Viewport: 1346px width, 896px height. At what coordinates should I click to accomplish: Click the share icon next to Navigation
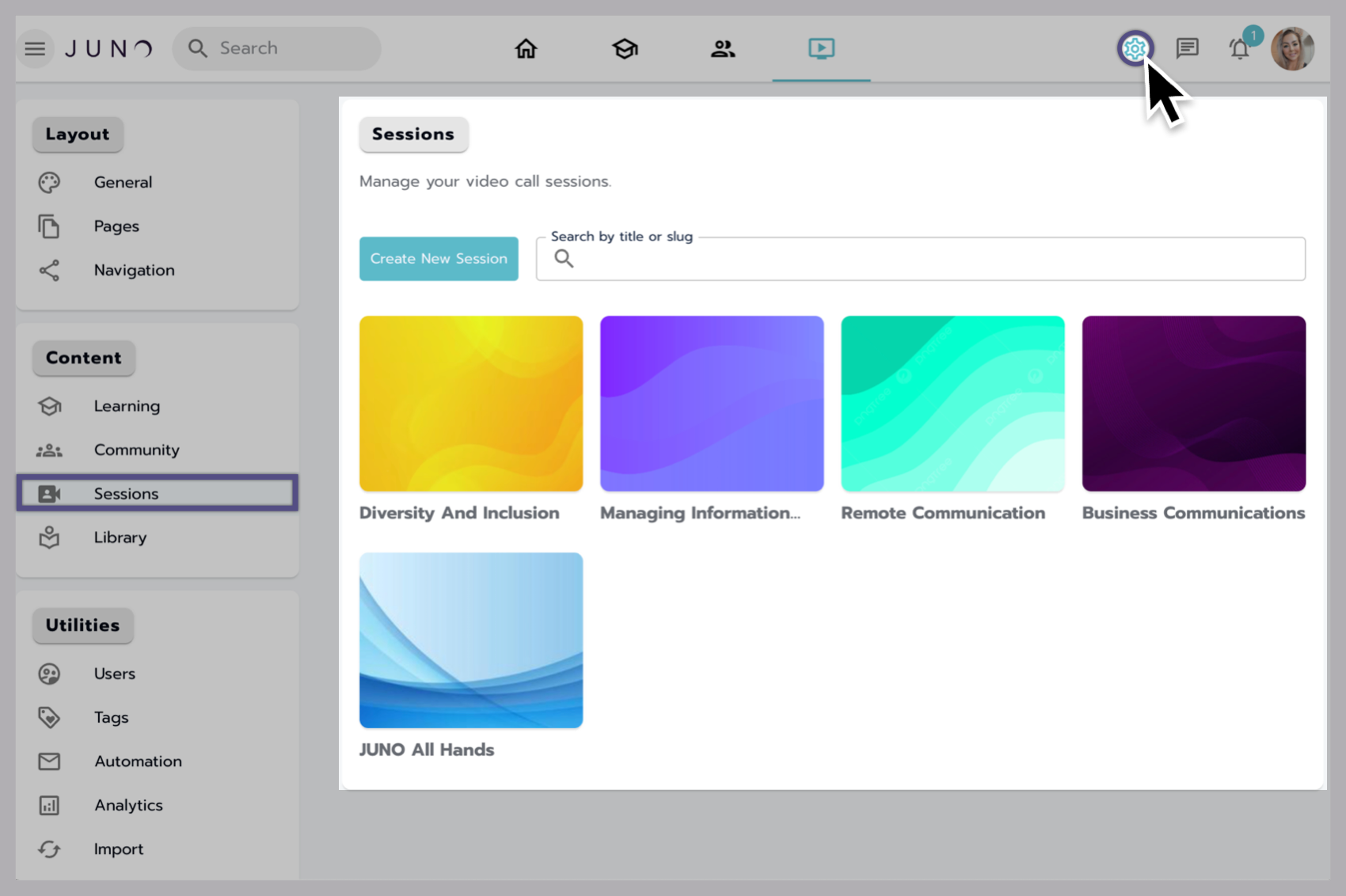point(49,270)
